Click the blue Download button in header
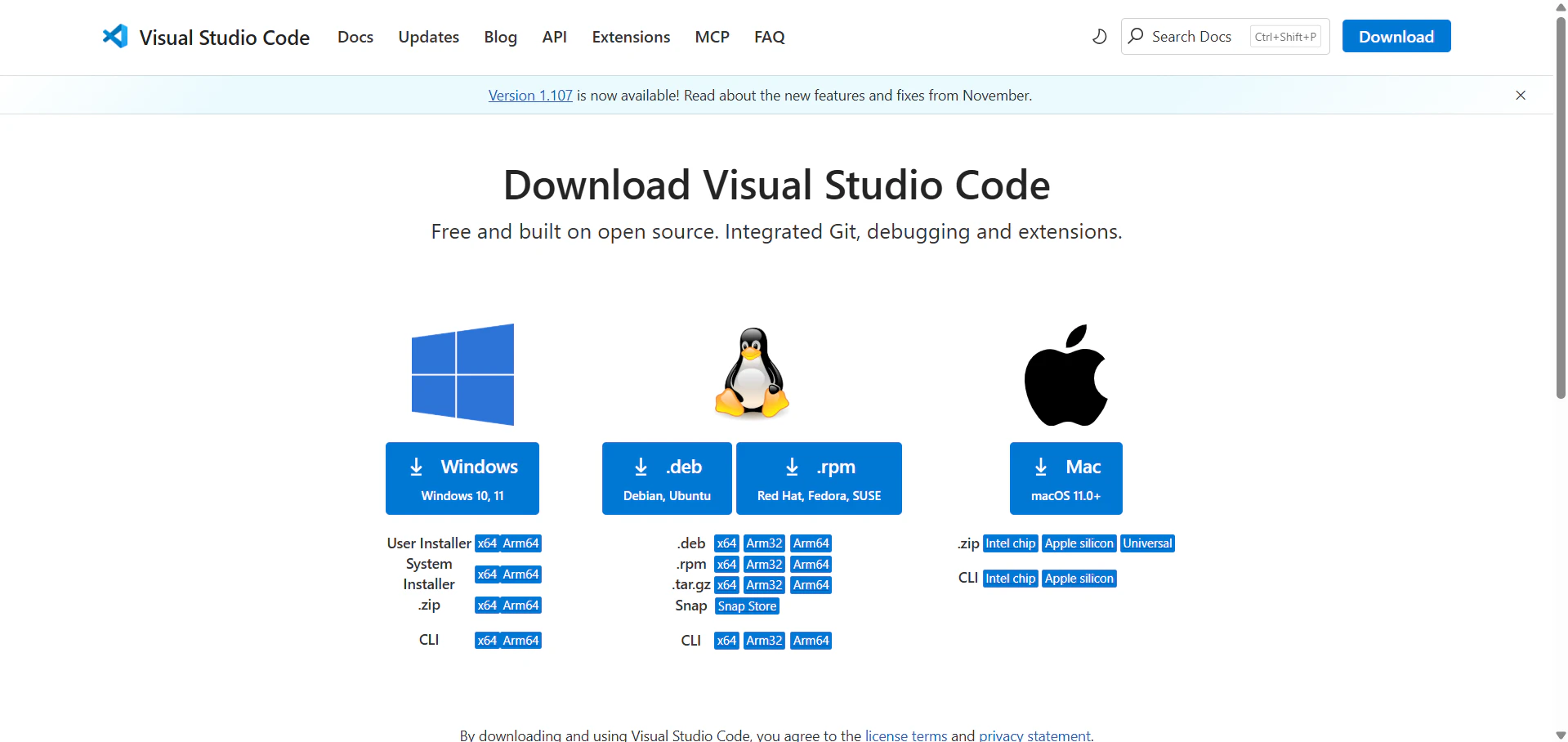 1396,36
